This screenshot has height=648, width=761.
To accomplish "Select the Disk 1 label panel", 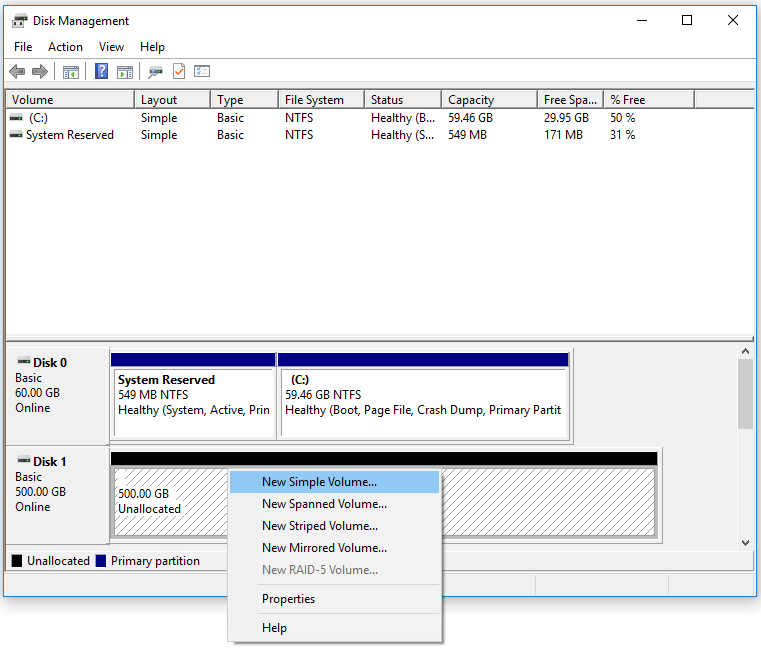I will click(x=57, y=494).
